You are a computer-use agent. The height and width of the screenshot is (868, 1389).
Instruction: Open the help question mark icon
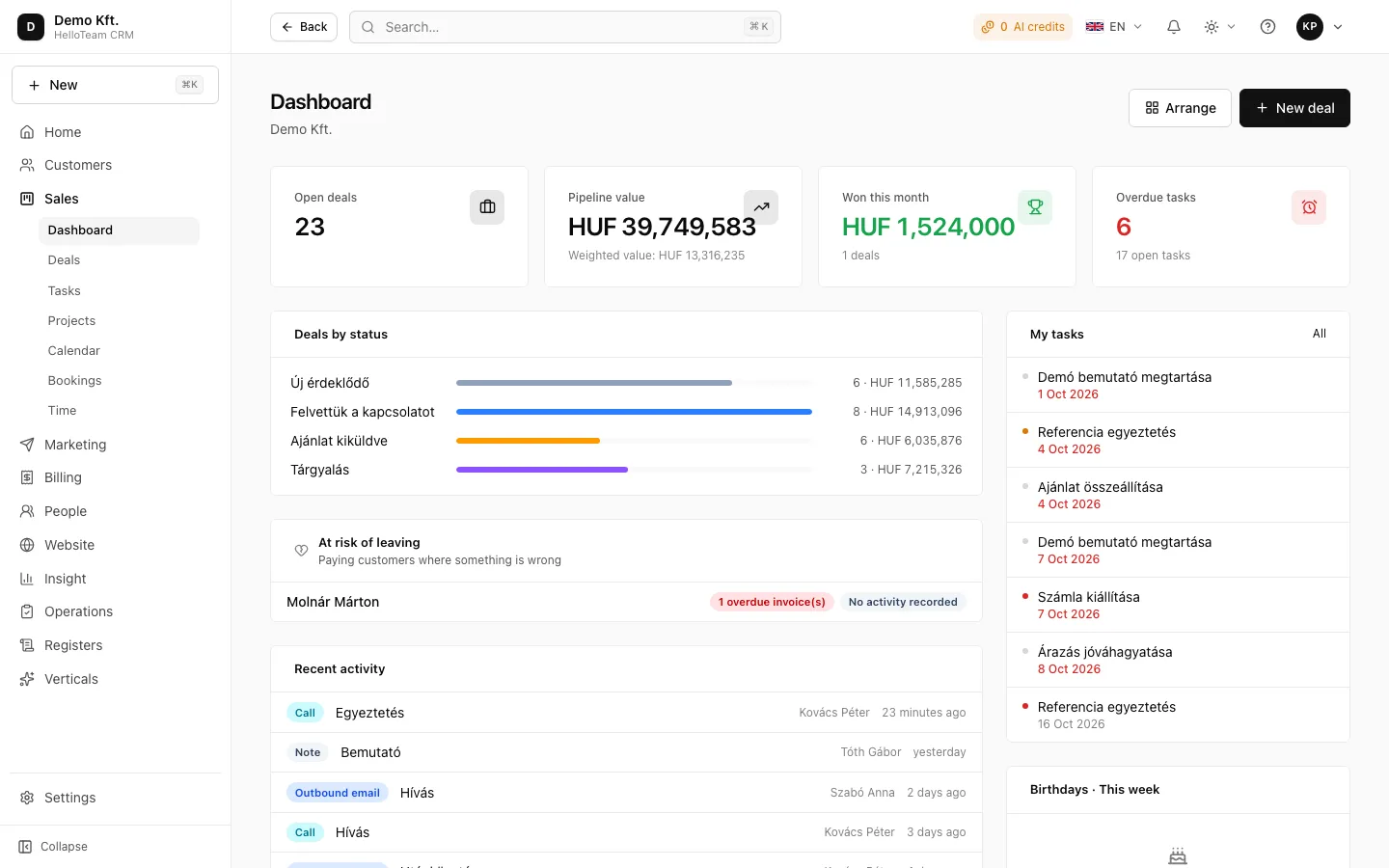pyautogui.click(x=1268, y=27)
